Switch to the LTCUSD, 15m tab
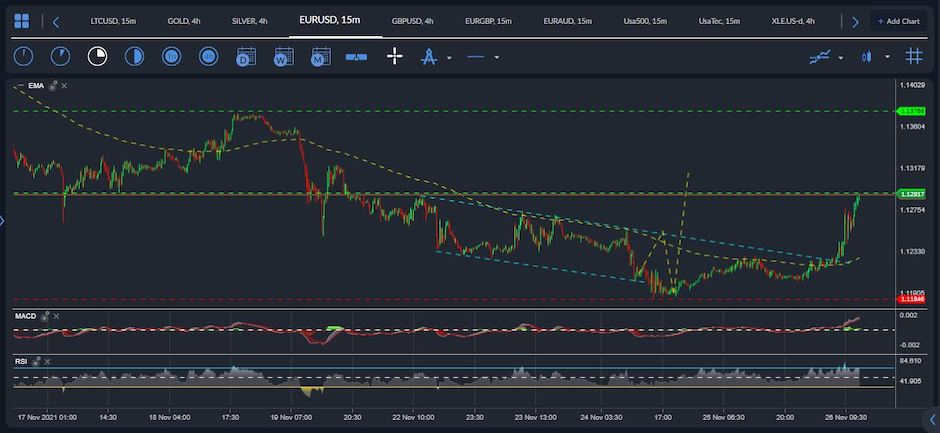Screen dimensions: 940x433 click(x=113, y=21)
